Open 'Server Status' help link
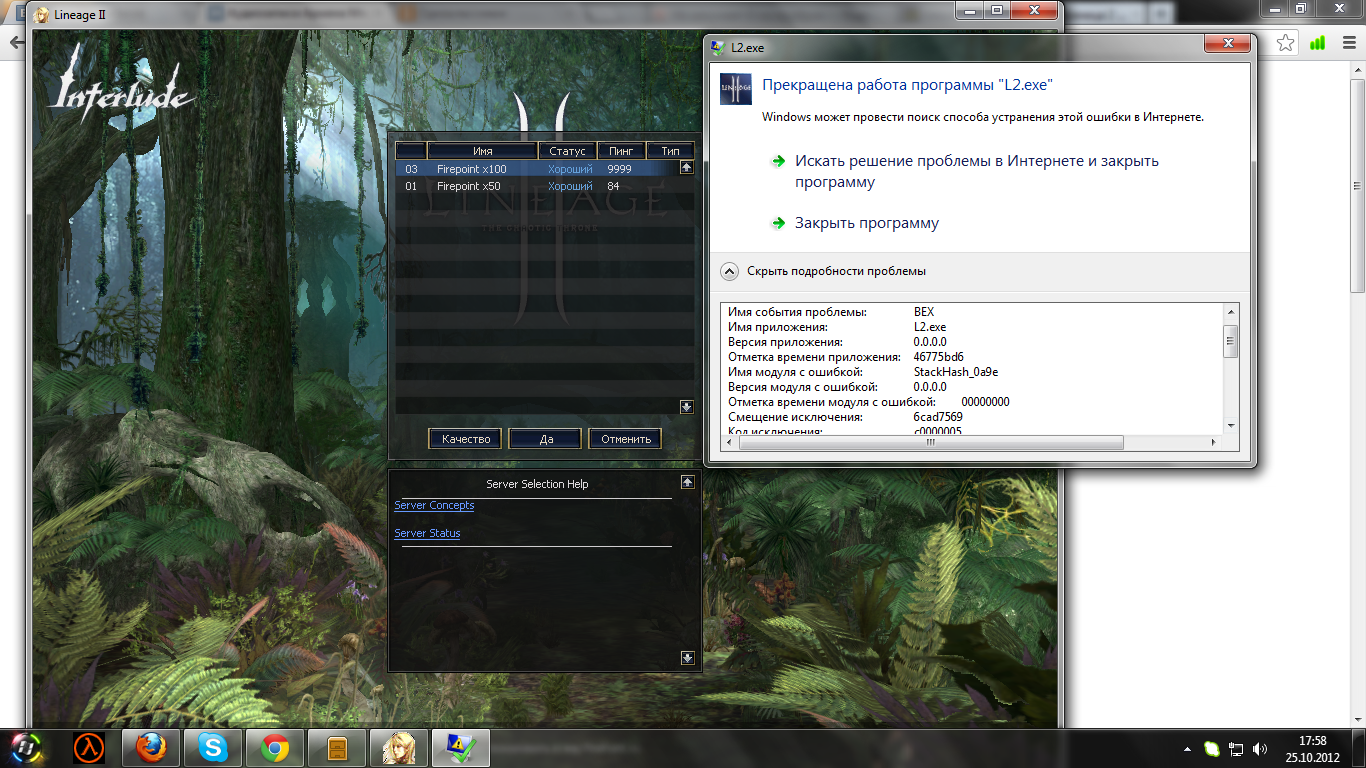Viewport: 1366px width, 768px height. 427,533
